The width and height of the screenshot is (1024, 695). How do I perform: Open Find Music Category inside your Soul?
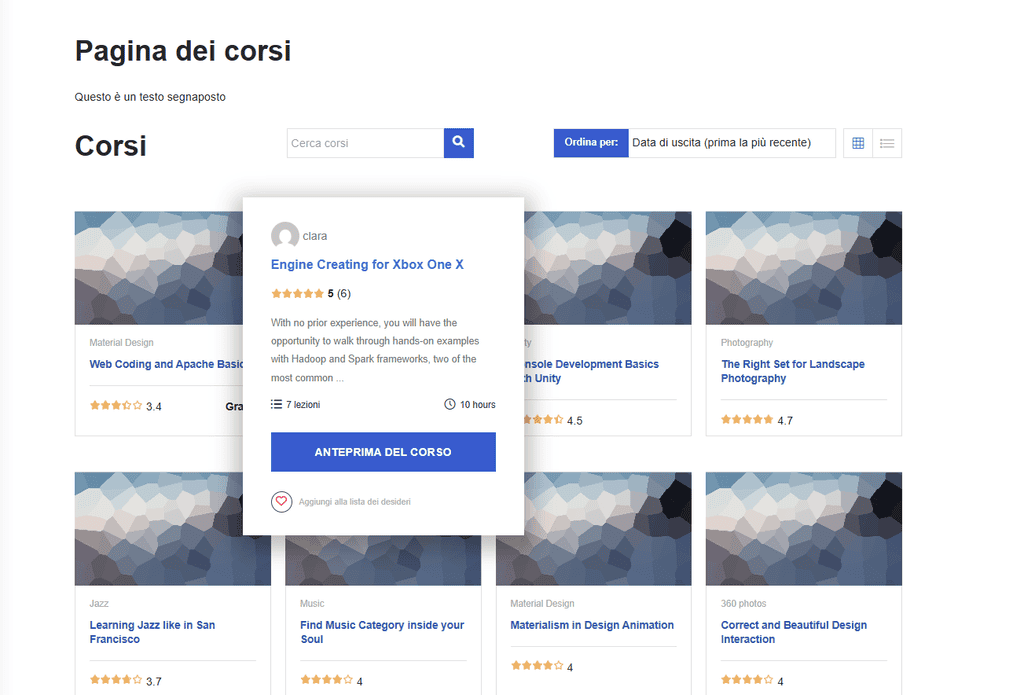pos(382,632)
